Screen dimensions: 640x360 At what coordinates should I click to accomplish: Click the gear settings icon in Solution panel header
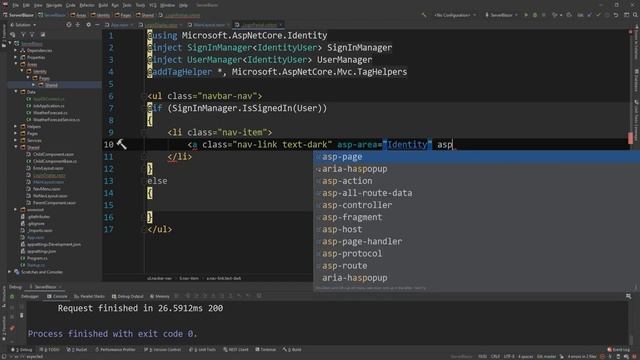(x=88, y=25)
